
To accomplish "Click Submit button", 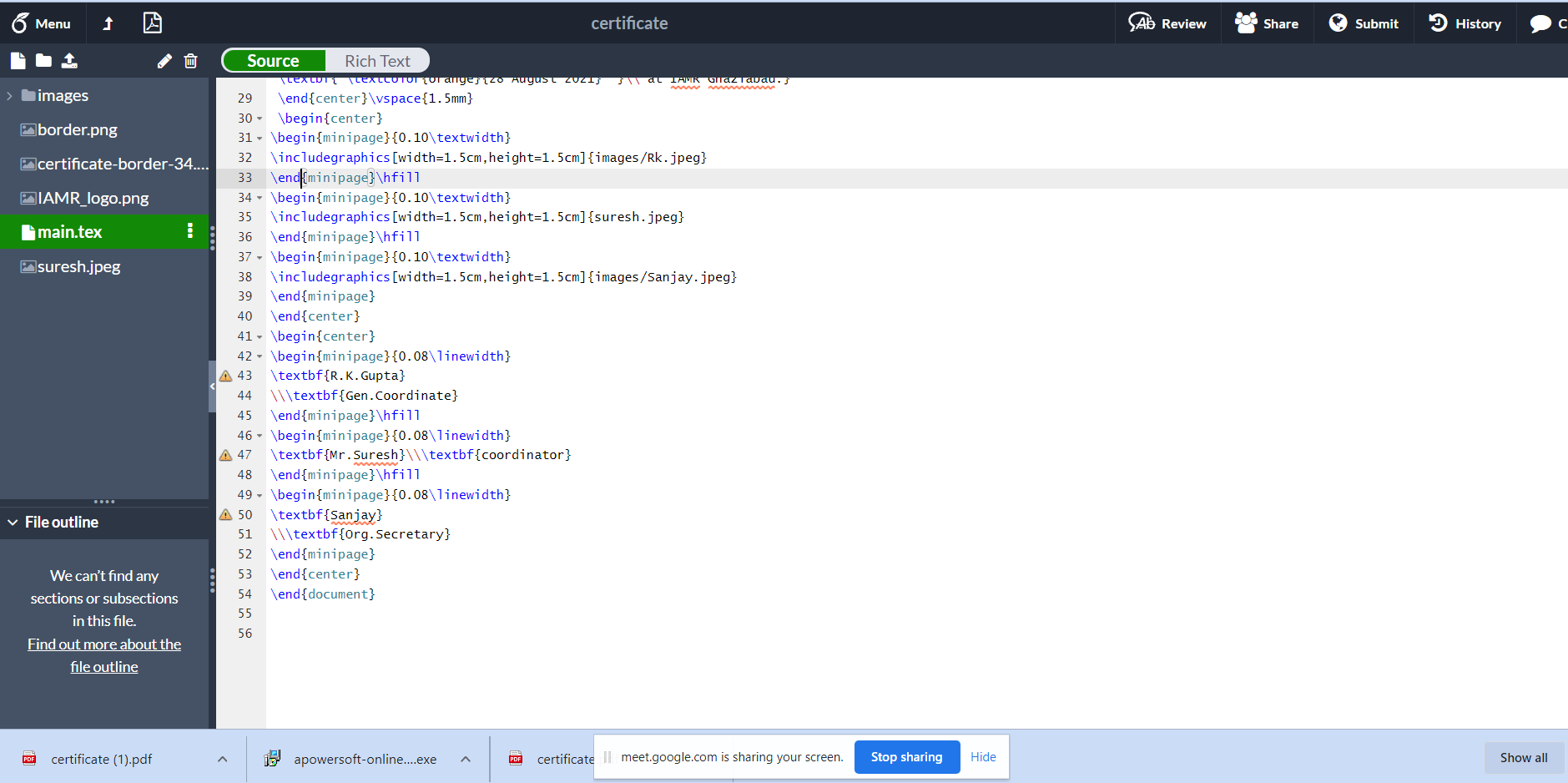I will [x=1364, y=23].
